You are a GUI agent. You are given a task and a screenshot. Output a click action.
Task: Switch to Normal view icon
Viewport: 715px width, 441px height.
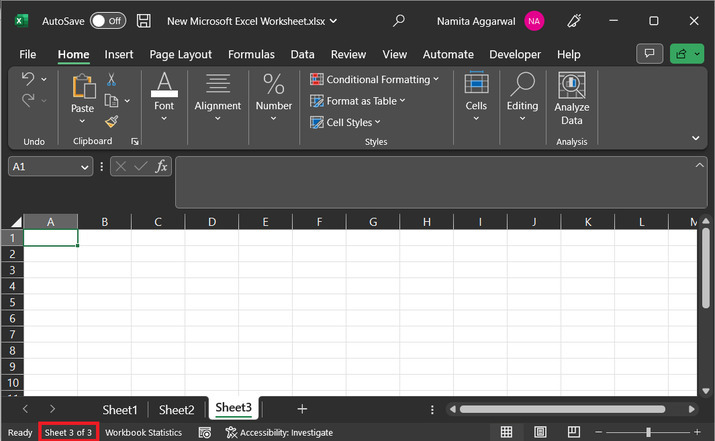(x=506, y=431)
